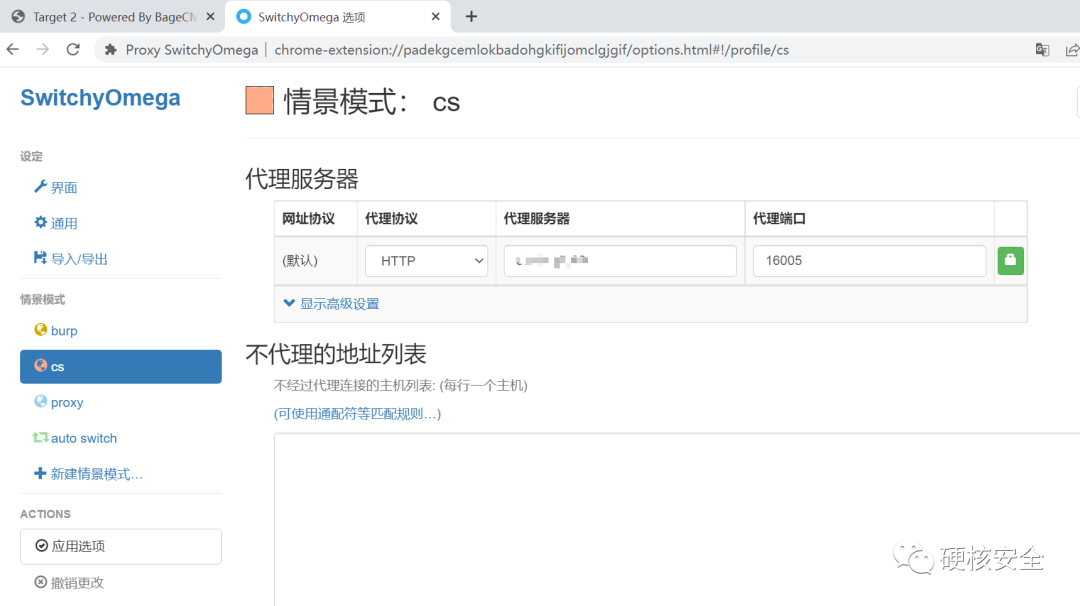Click the browser forward arrow
Screen dimensions: 1080x606
pyautogui.click(x=43, y=50)
